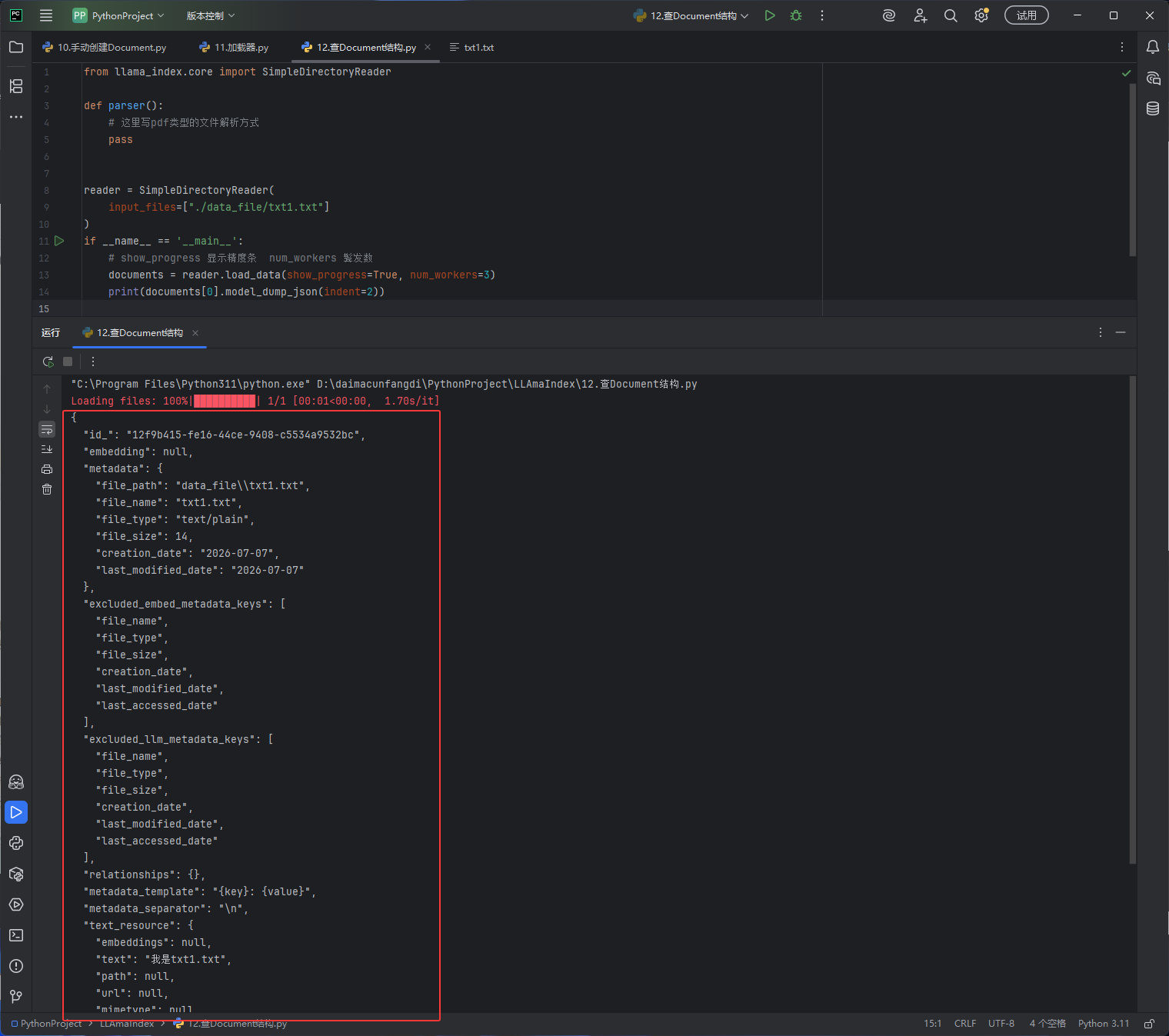The image size is (1169, 1036).
Task: Open Python 3.11 interpreter selector
Action: pyautogui.click(x=1104, y=1024)
